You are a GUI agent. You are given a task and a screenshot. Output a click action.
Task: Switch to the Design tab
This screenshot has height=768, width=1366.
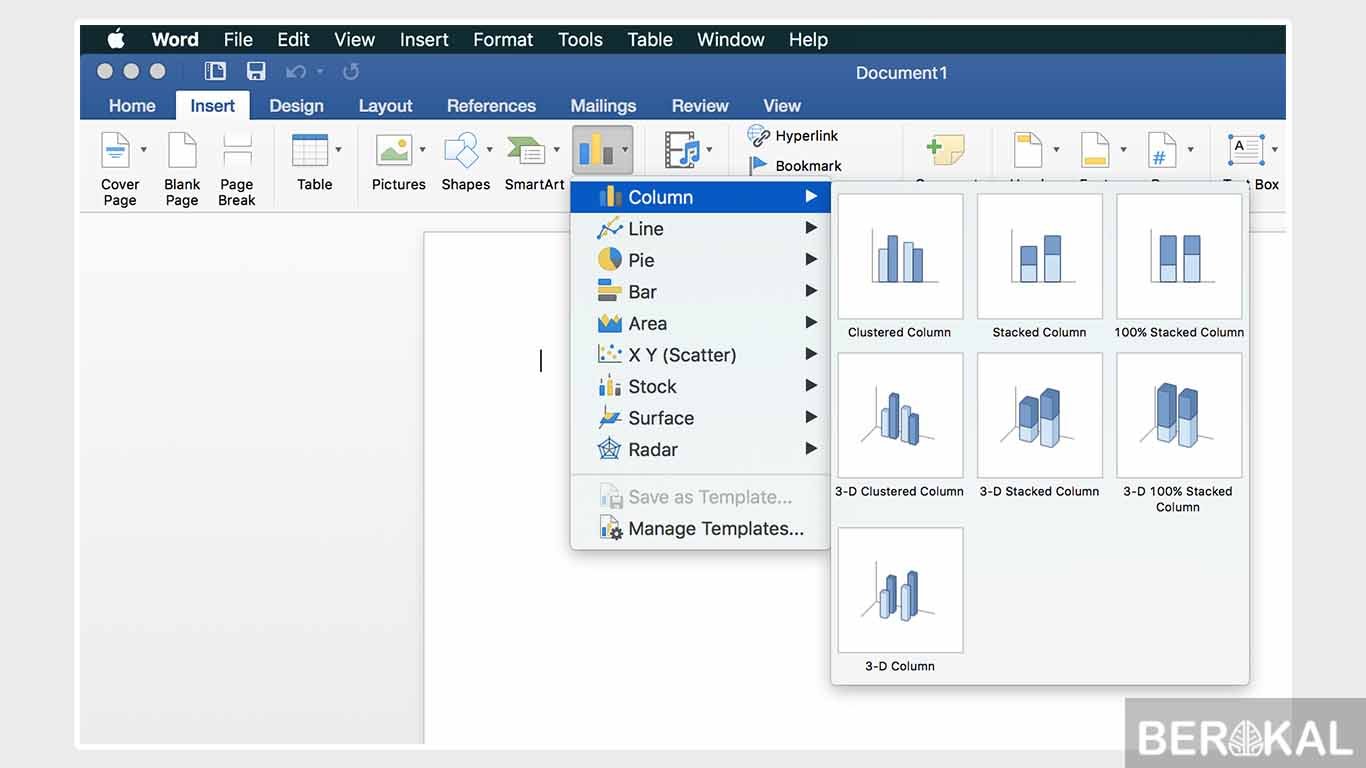pos(296,106)
